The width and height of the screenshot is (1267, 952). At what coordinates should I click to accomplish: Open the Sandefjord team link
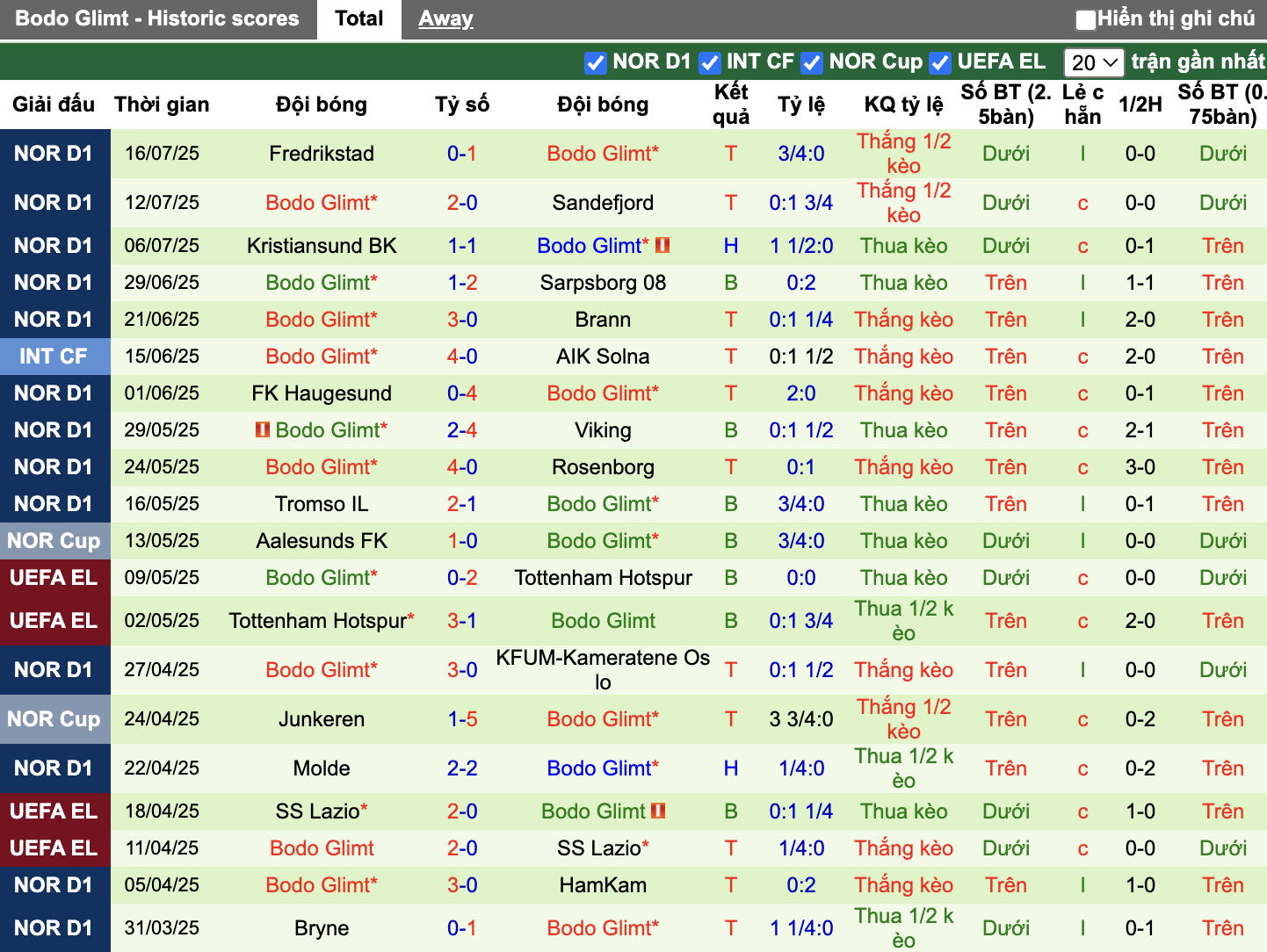pos(603,203)
